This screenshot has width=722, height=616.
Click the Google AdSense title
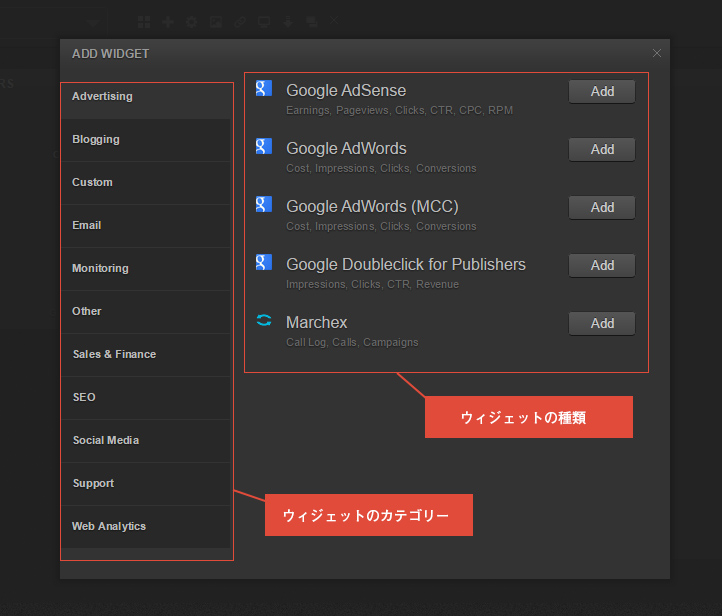click(346, 91)
